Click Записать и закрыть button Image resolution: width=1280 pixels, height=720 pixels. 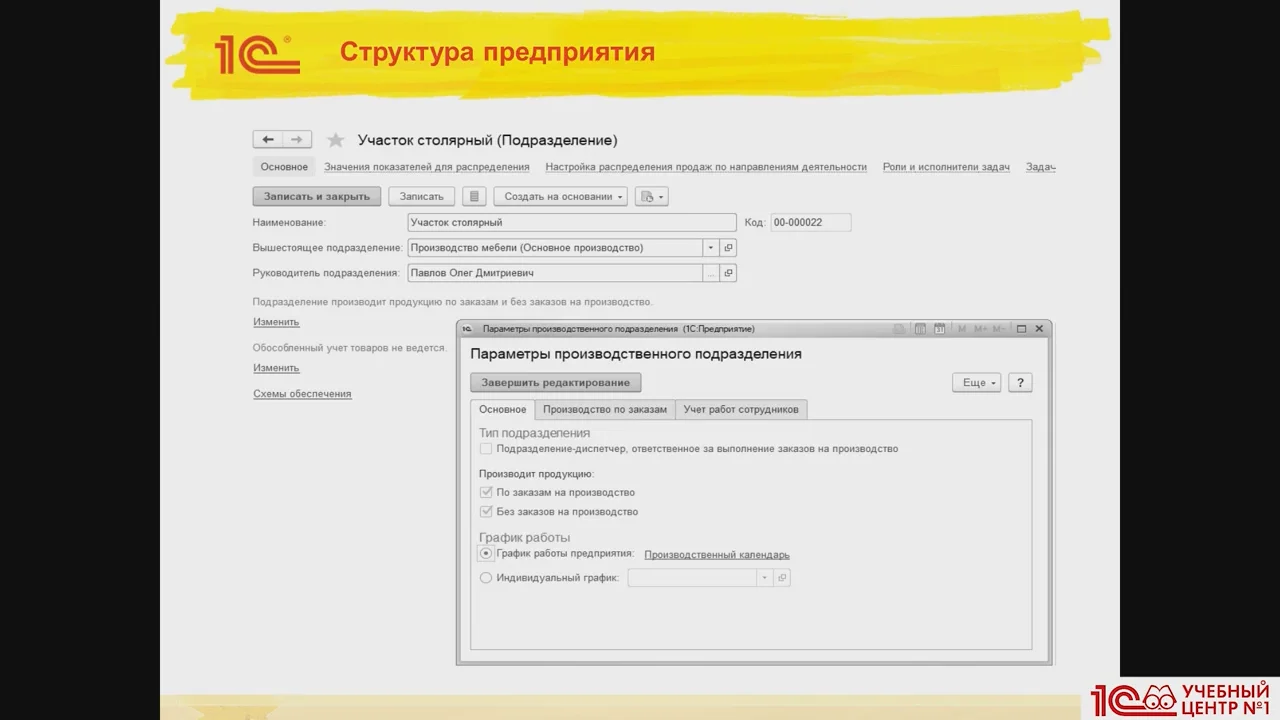[x=317, y=196]
